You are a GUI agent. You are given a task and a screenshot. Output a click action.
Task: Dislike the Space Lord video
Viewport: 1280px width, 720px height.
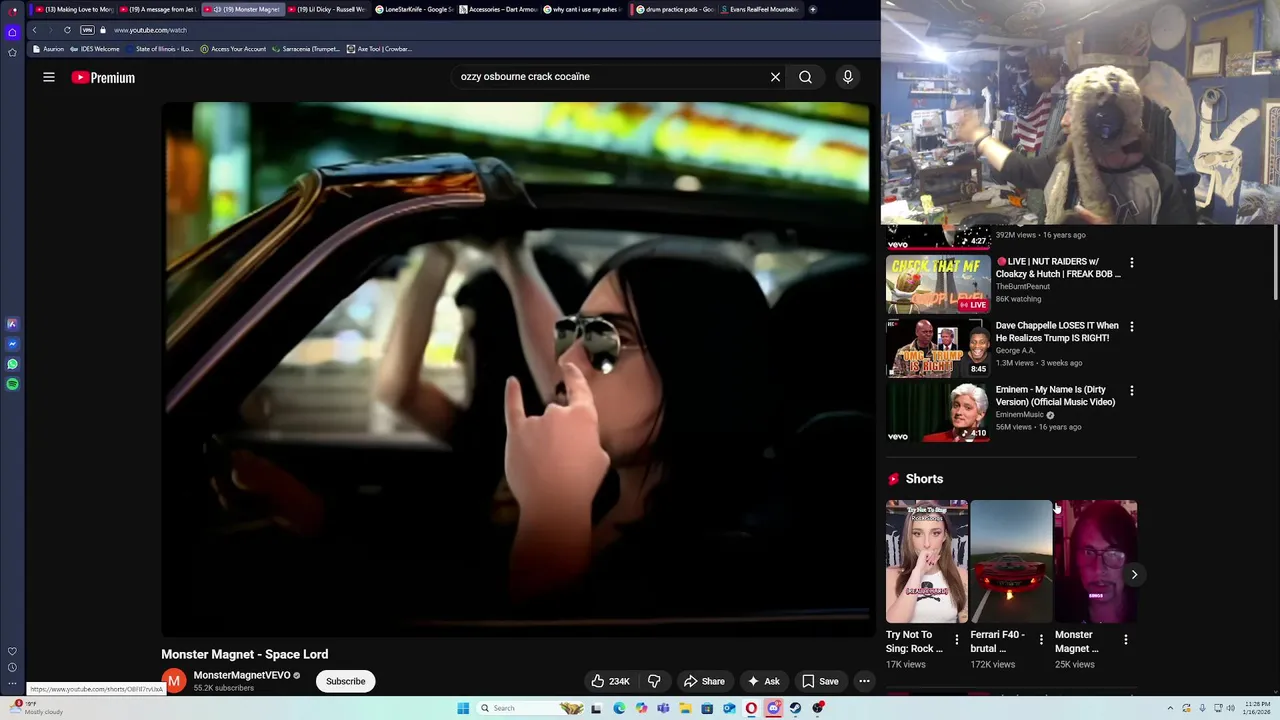coord(654,681)
